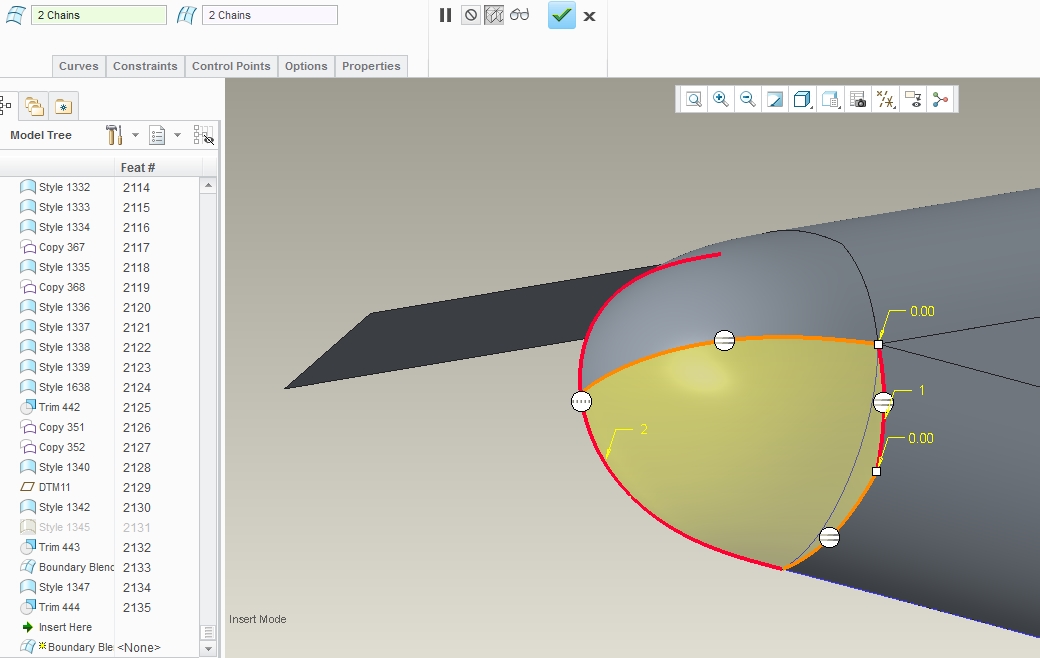
Task: Open the Control Points tab
Action: [231, 66]
